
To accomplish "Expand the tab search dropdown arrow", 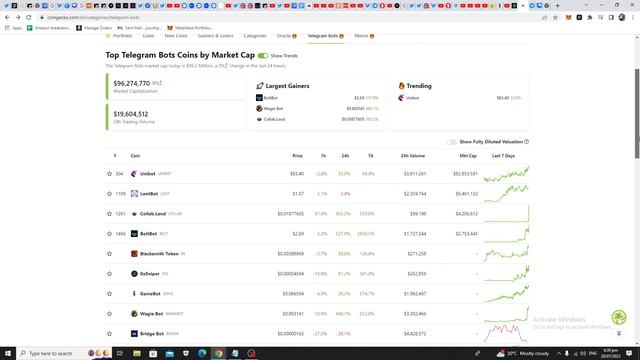I will tap(587, 5).
